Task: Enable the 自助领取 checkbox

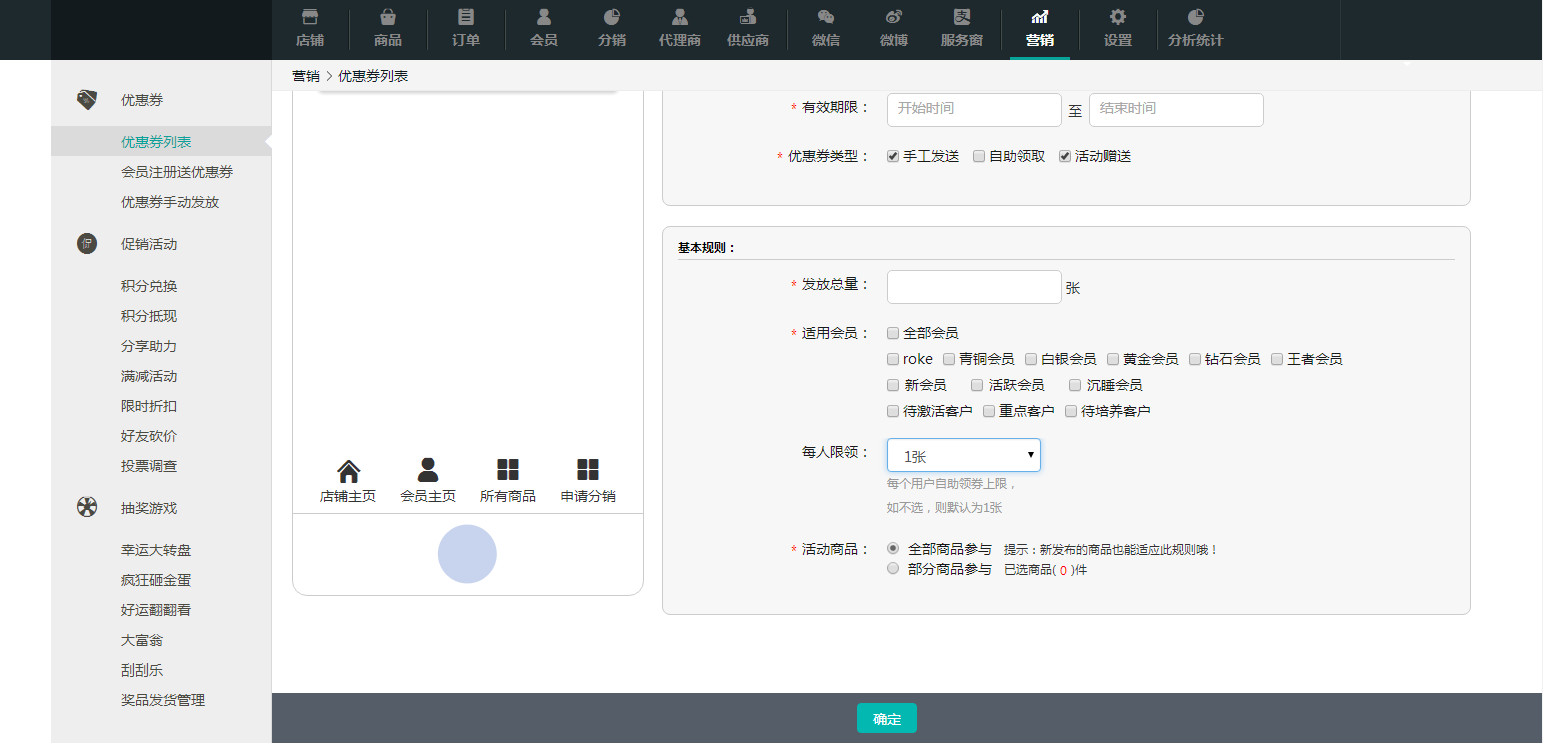Action: point(979,157)
